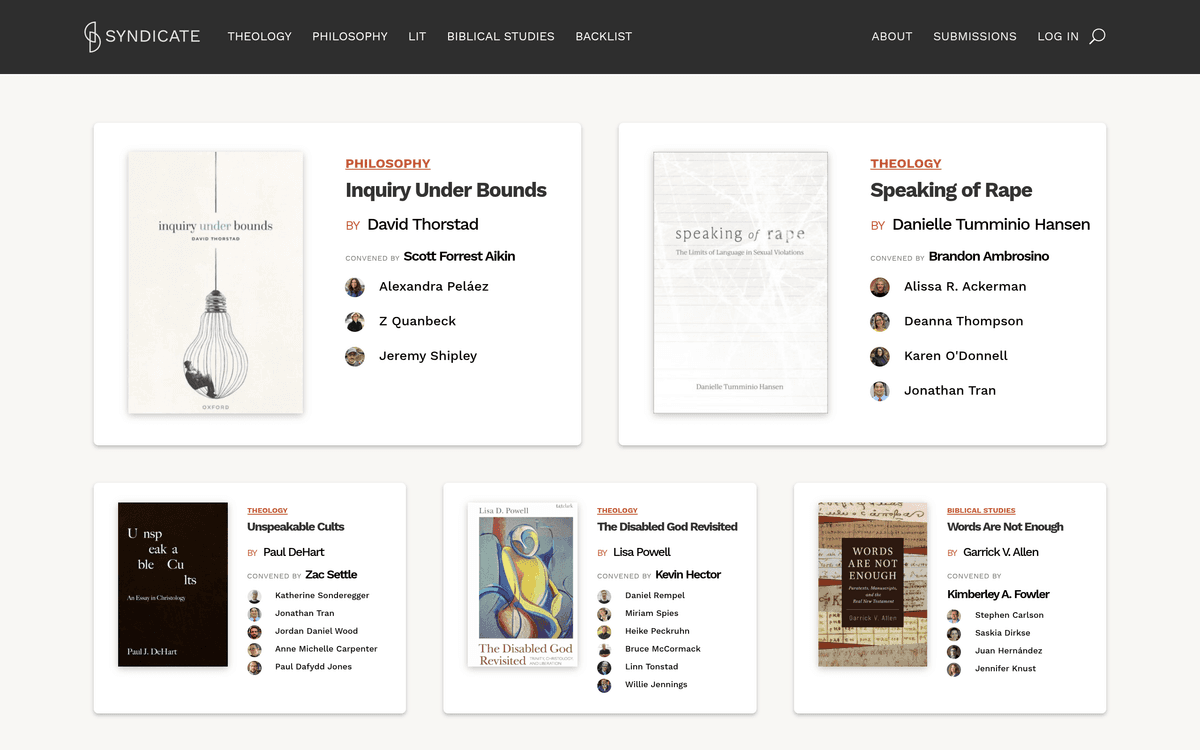Open the Inquiry Under Bounds book cover
The height and width of the screenshot is (750, 1200).
point(215,283)
